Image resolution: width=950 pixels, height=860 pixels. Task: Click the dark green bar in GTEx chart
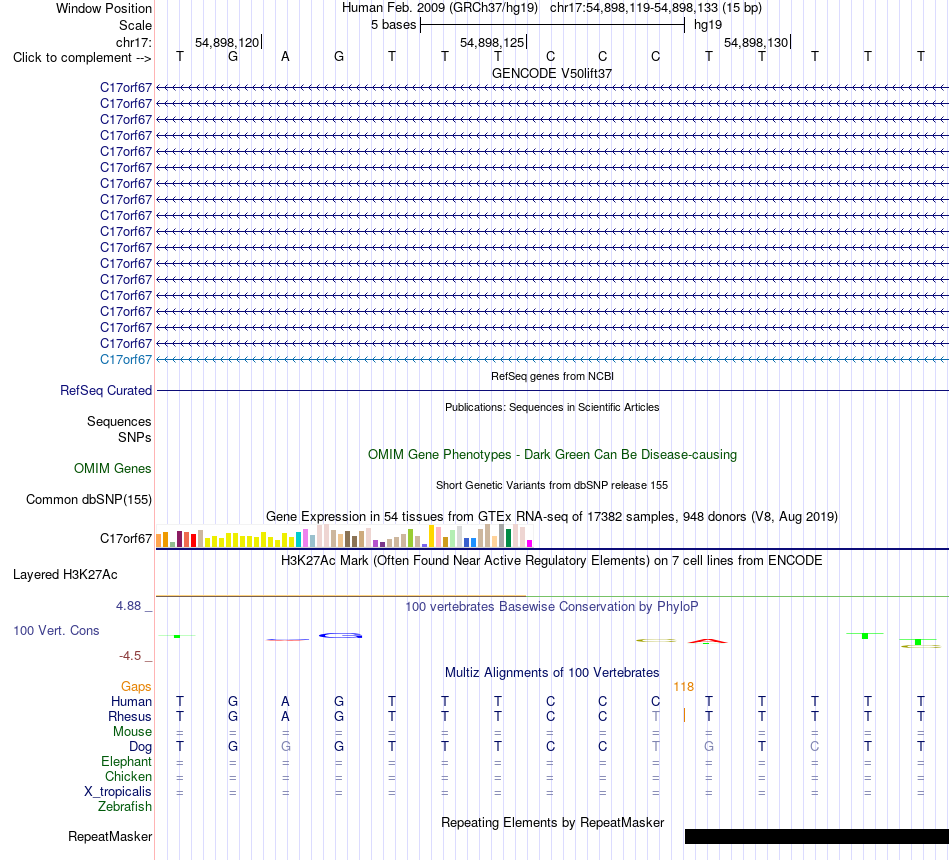(x=508, y=538)
